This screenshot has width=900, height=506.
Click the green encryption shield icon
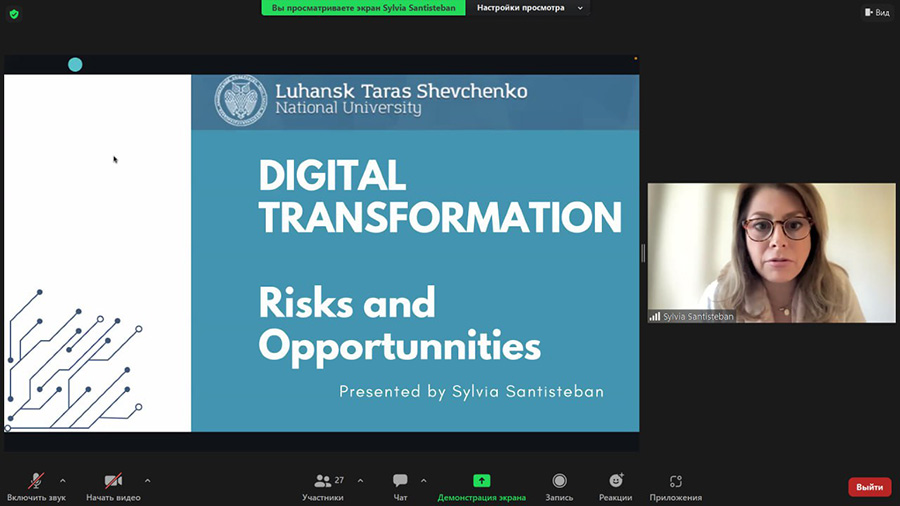[14, 14]
